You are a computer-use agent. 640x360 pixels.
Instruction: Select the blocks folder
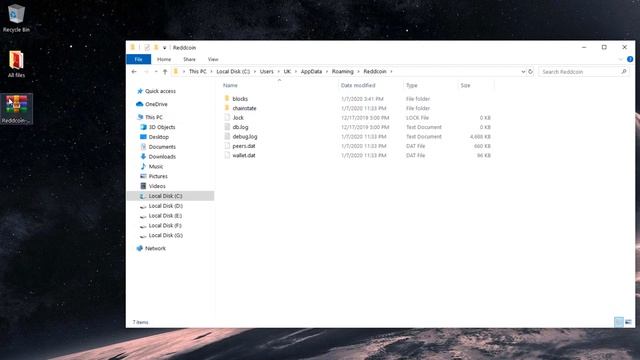point(240,99)
